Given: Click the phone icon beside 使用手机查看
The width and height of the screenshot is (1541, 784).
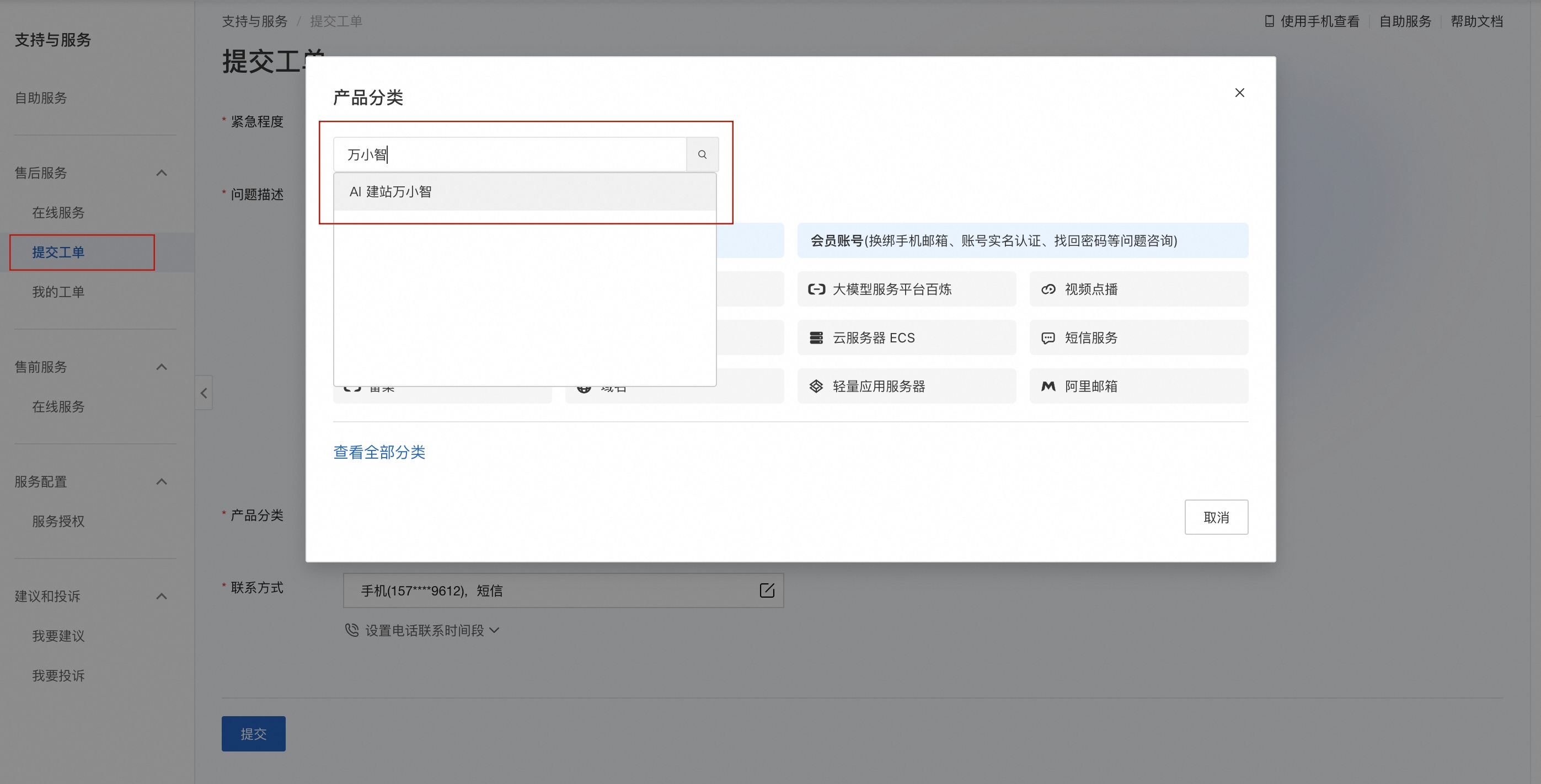Looking at the screenshot, I should coord(1269,22).
